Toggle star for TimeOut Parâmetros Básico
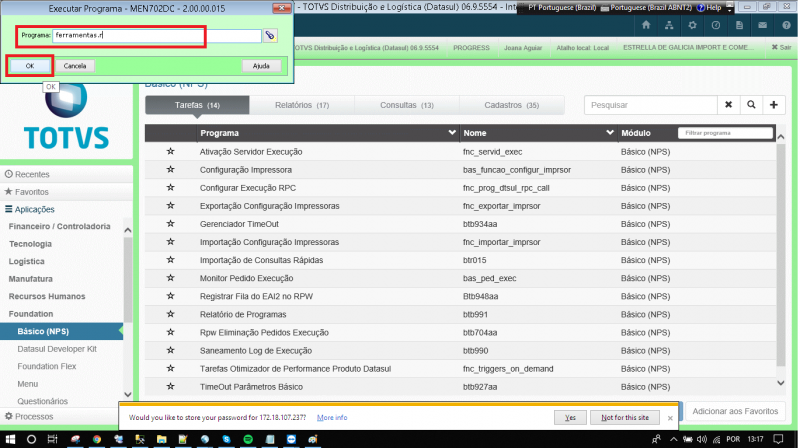 (x=170, y=386)
